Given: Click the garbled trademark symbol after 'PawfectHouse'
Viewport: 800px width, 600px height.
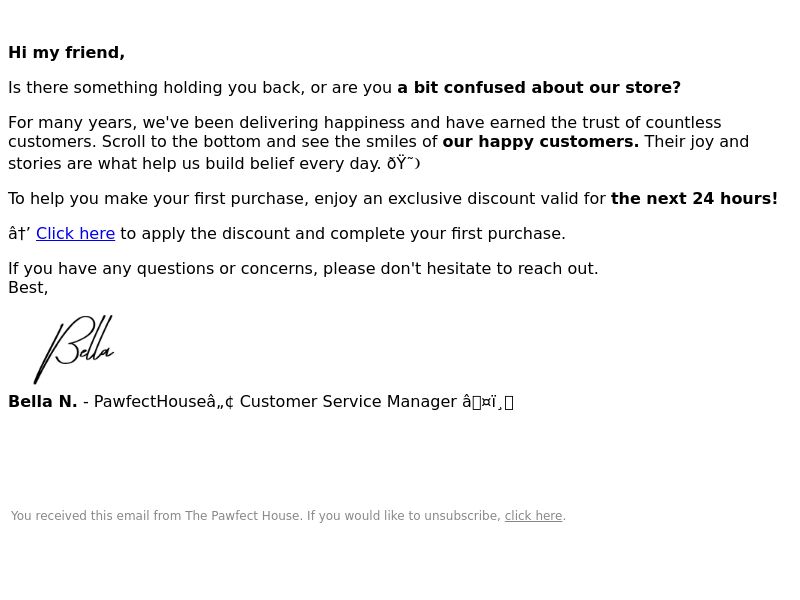Looking at the screenshot, I should point(220,402).
